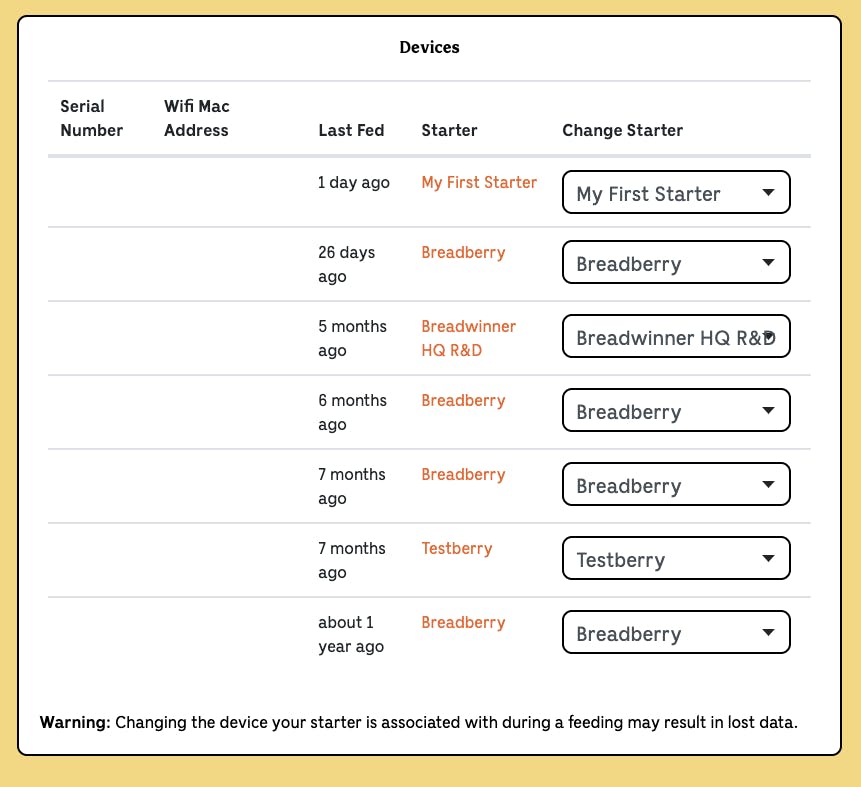Open the Testberry starter dropdown

(676, 559)
